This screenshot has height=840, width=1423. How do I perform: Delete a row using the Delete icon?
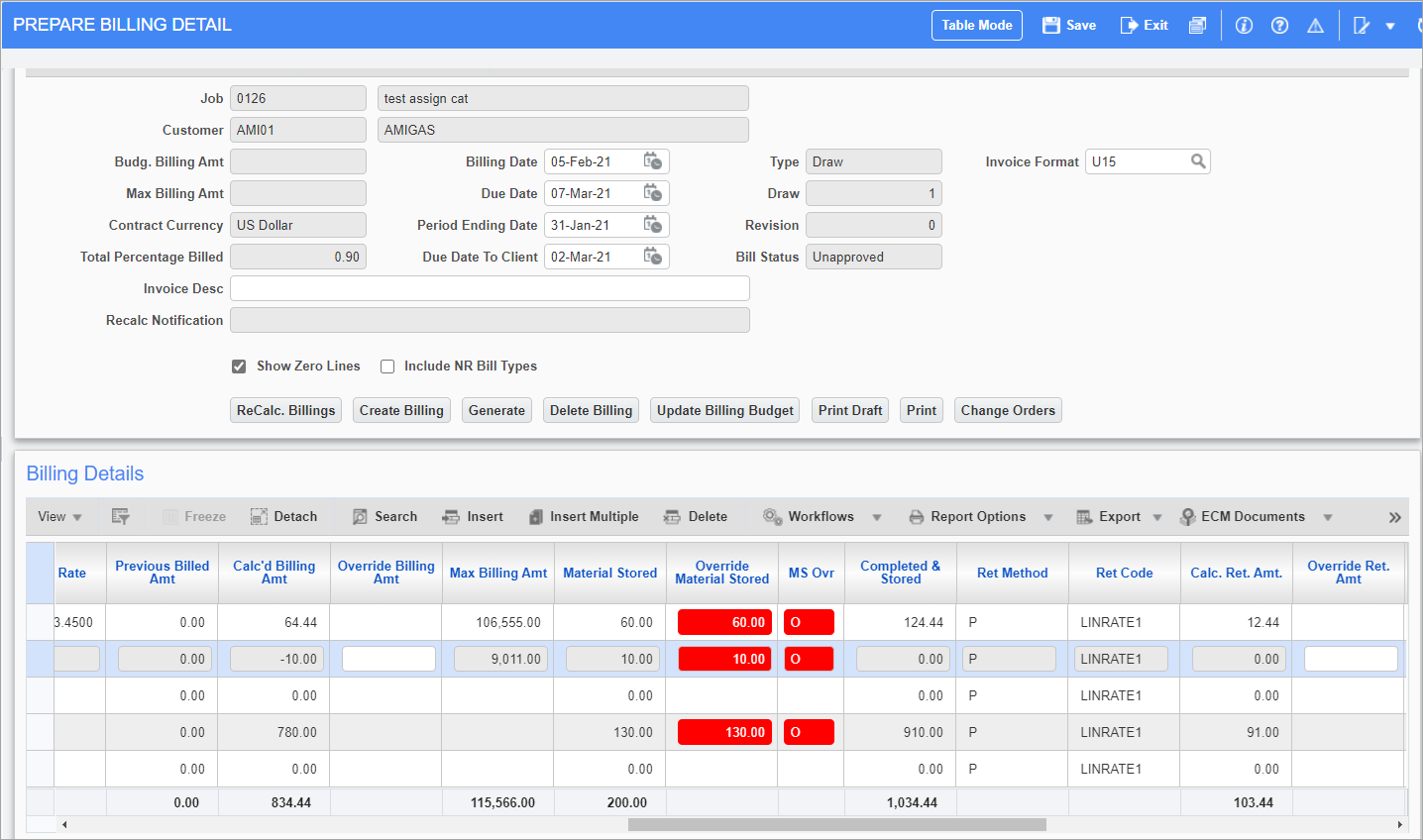click(x=696, y=516)
